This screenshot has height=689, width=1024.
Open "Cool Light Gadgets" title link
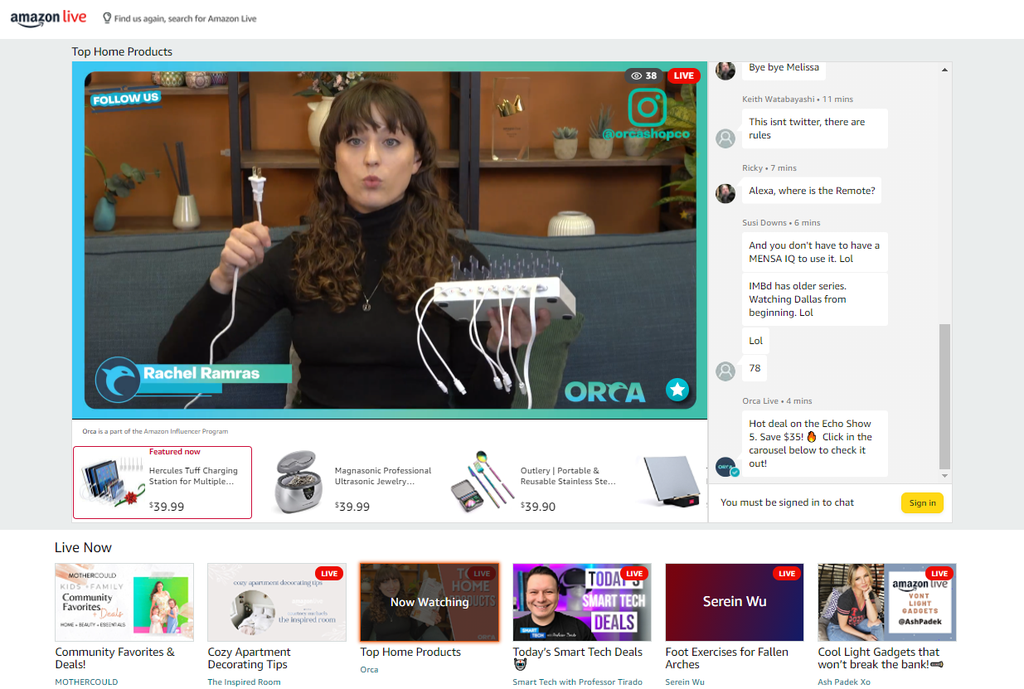(880, 658)
